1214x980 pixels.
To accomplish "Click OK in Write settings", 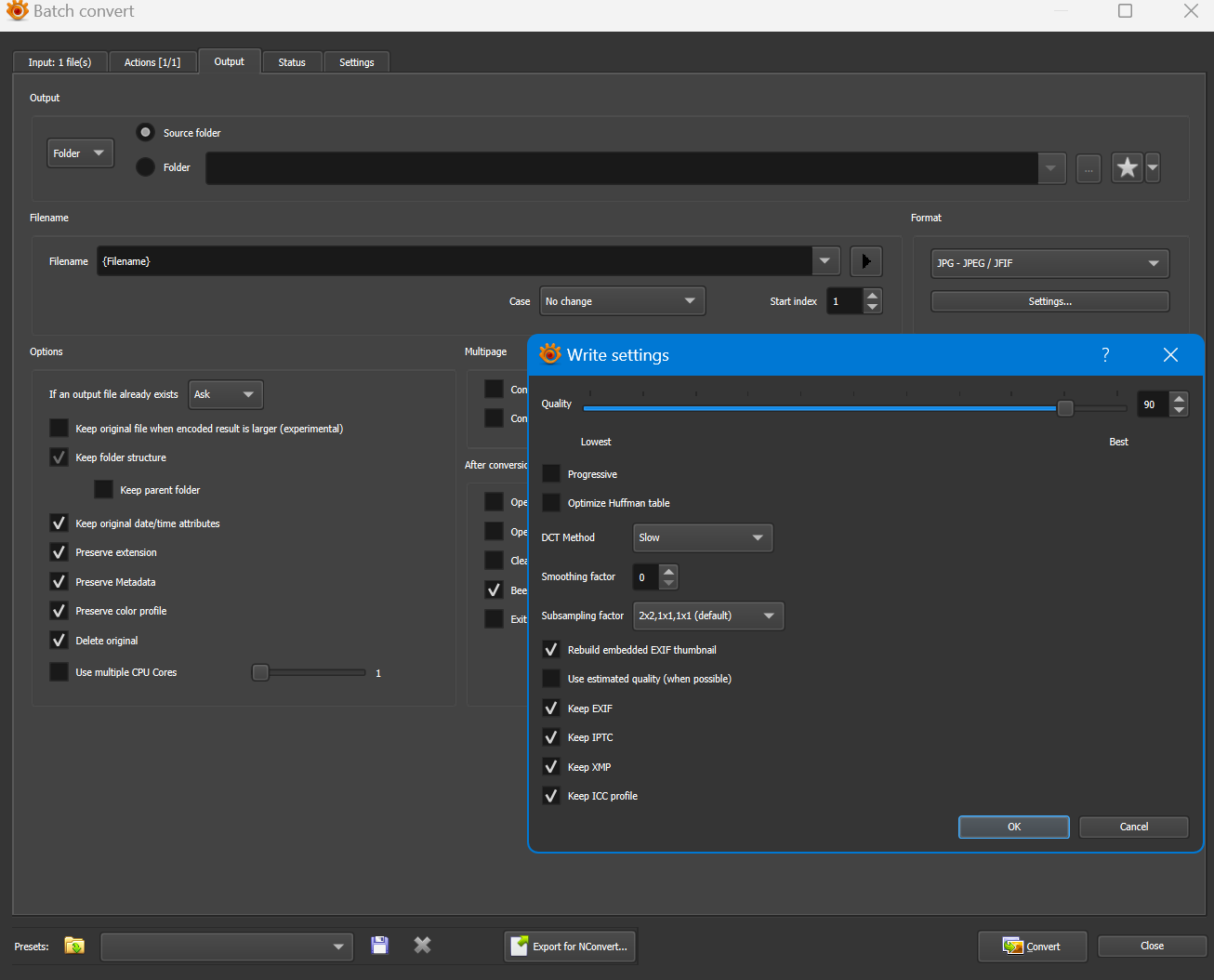I will (x=1013, y=827).
